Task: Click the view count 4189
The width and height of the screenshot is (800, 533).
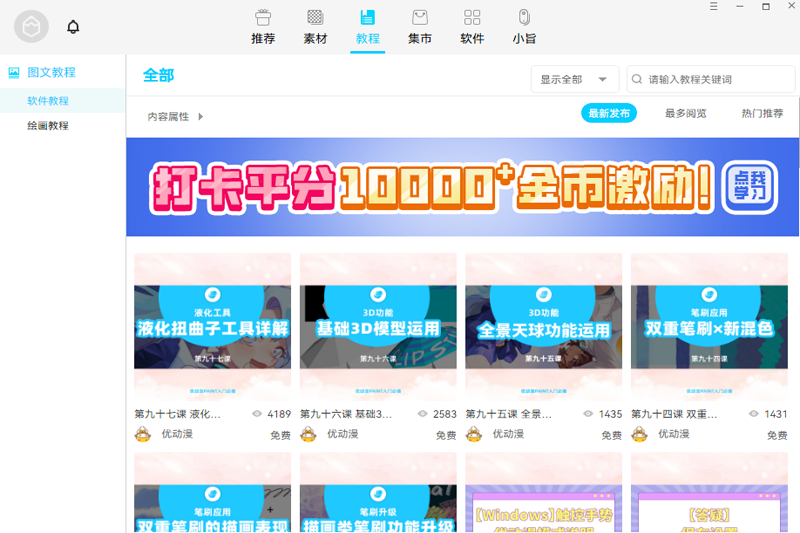Action: (279, 414)
